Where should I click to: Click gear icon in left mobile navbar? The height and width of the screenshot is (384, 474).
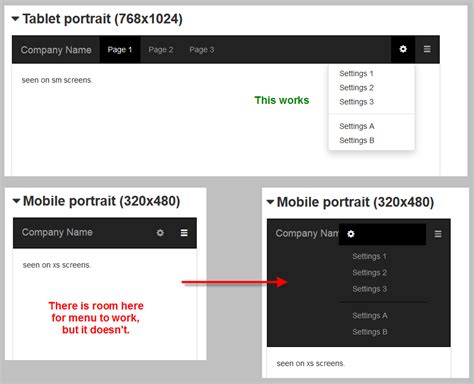click(x=160, y=233)
